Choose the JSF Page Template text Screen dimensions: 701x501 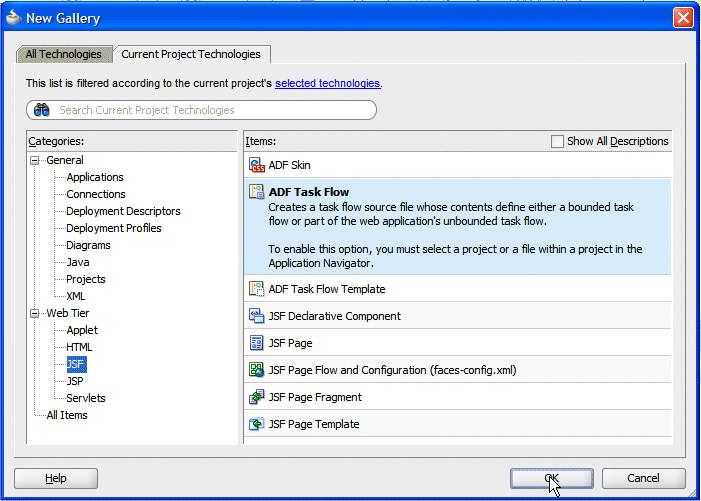click(314, 424)
